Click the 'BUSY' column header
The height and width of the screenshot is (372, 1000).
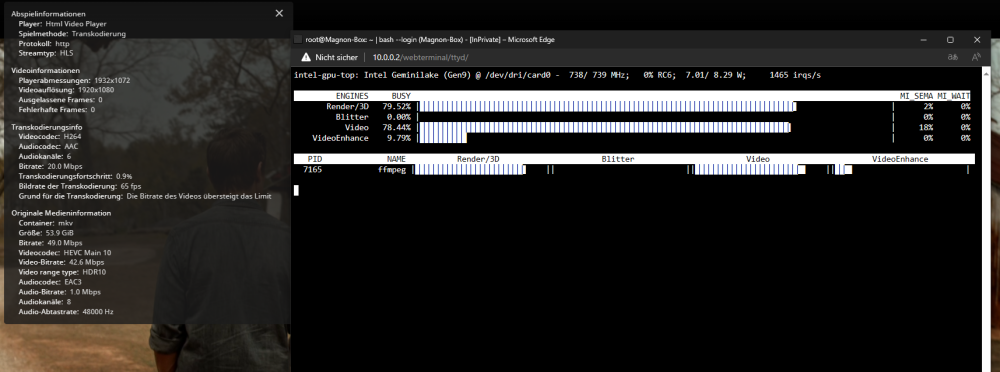401,96
